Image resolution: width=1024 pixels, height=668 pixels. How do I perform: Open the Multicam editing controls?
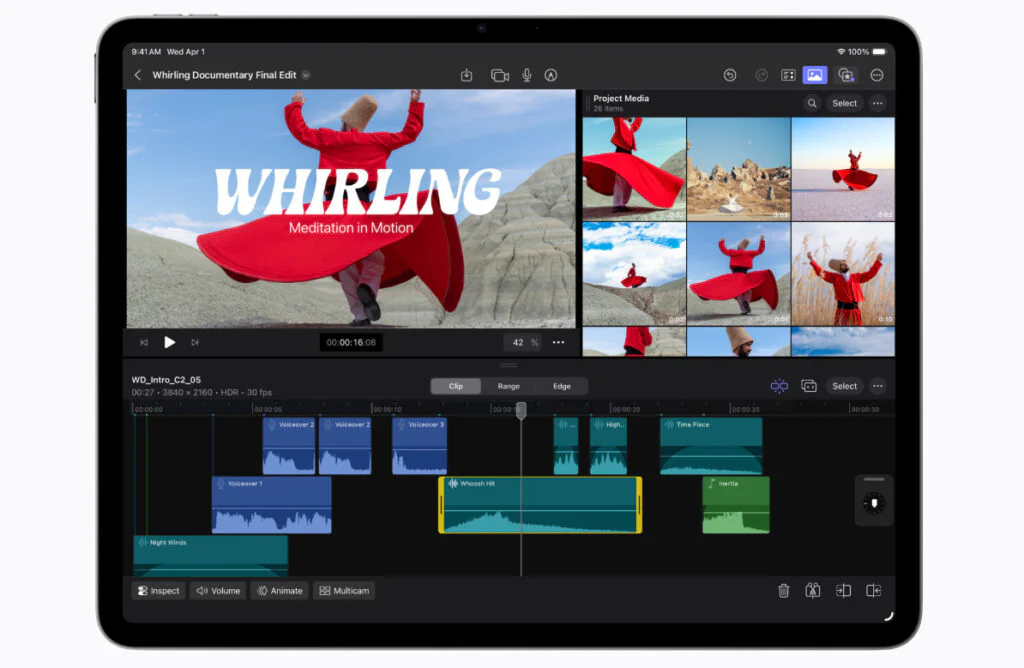[x=343, y=591]
